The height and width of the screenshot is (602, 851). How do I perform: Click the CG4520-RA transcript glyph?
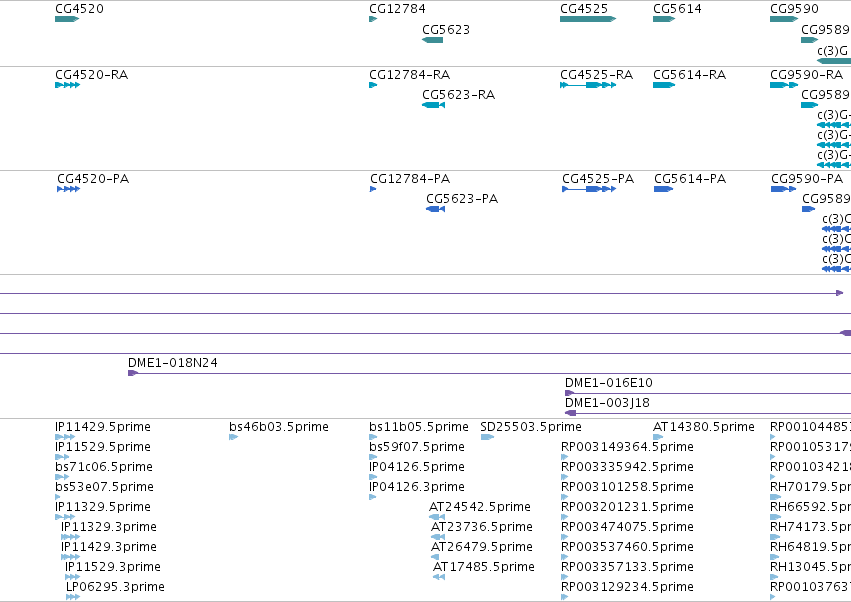click(67, 85)
